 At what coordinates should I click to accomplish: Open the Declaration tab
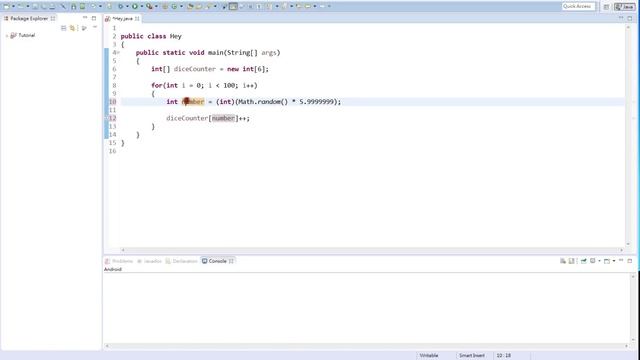coord(182,261)
